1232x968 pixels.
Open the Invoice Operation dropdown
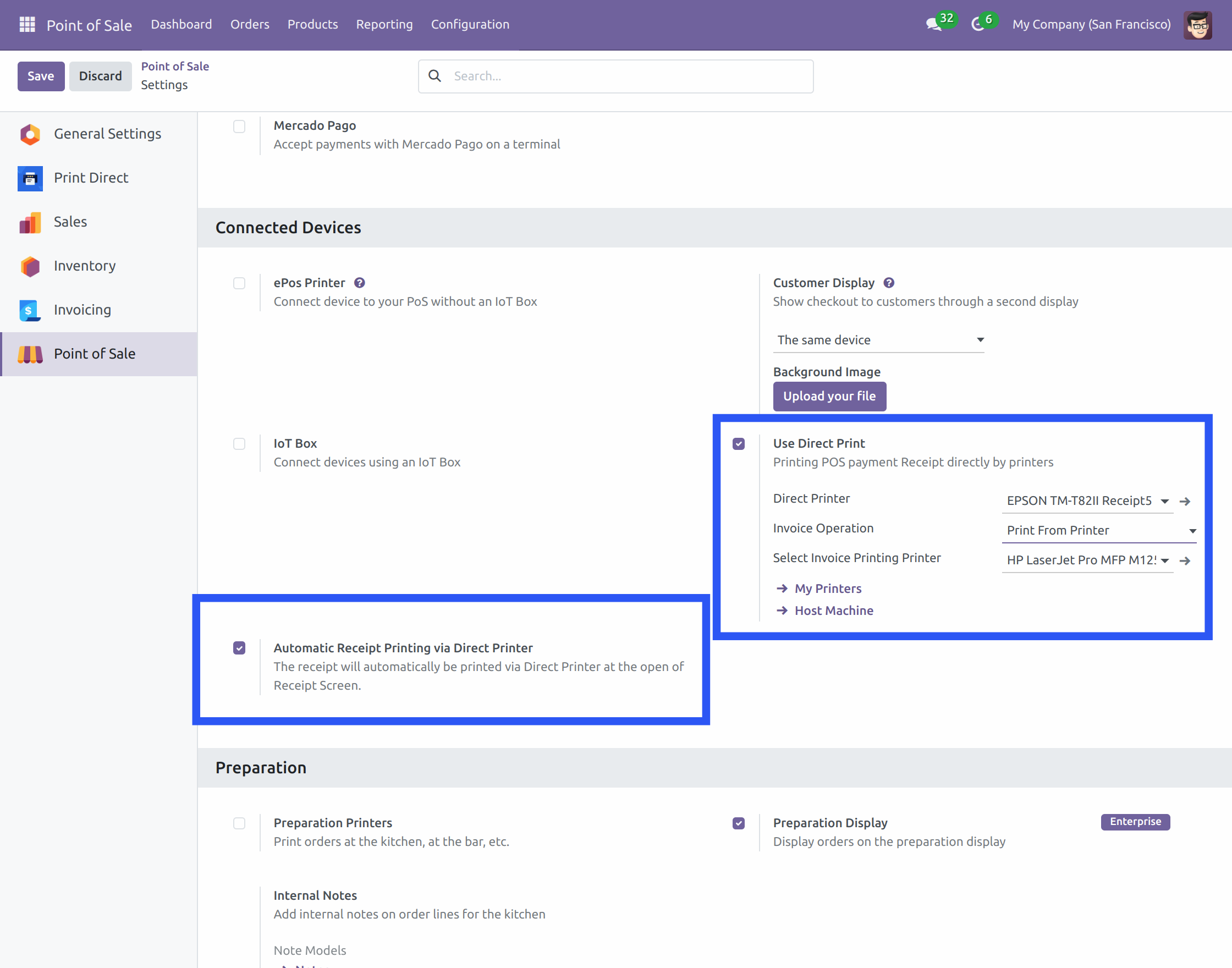[1098, 530]
